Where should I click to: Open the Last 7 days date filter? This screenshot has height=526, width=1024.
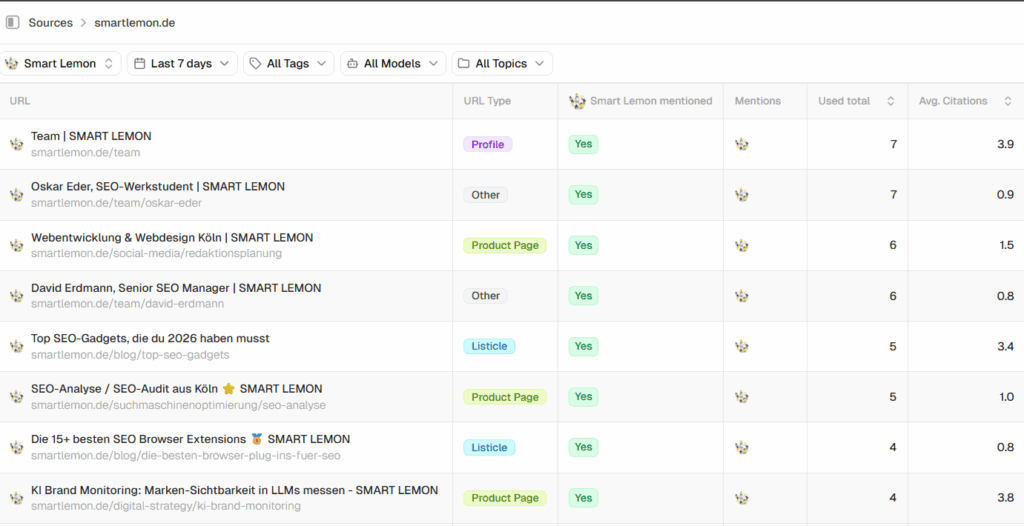182,63
